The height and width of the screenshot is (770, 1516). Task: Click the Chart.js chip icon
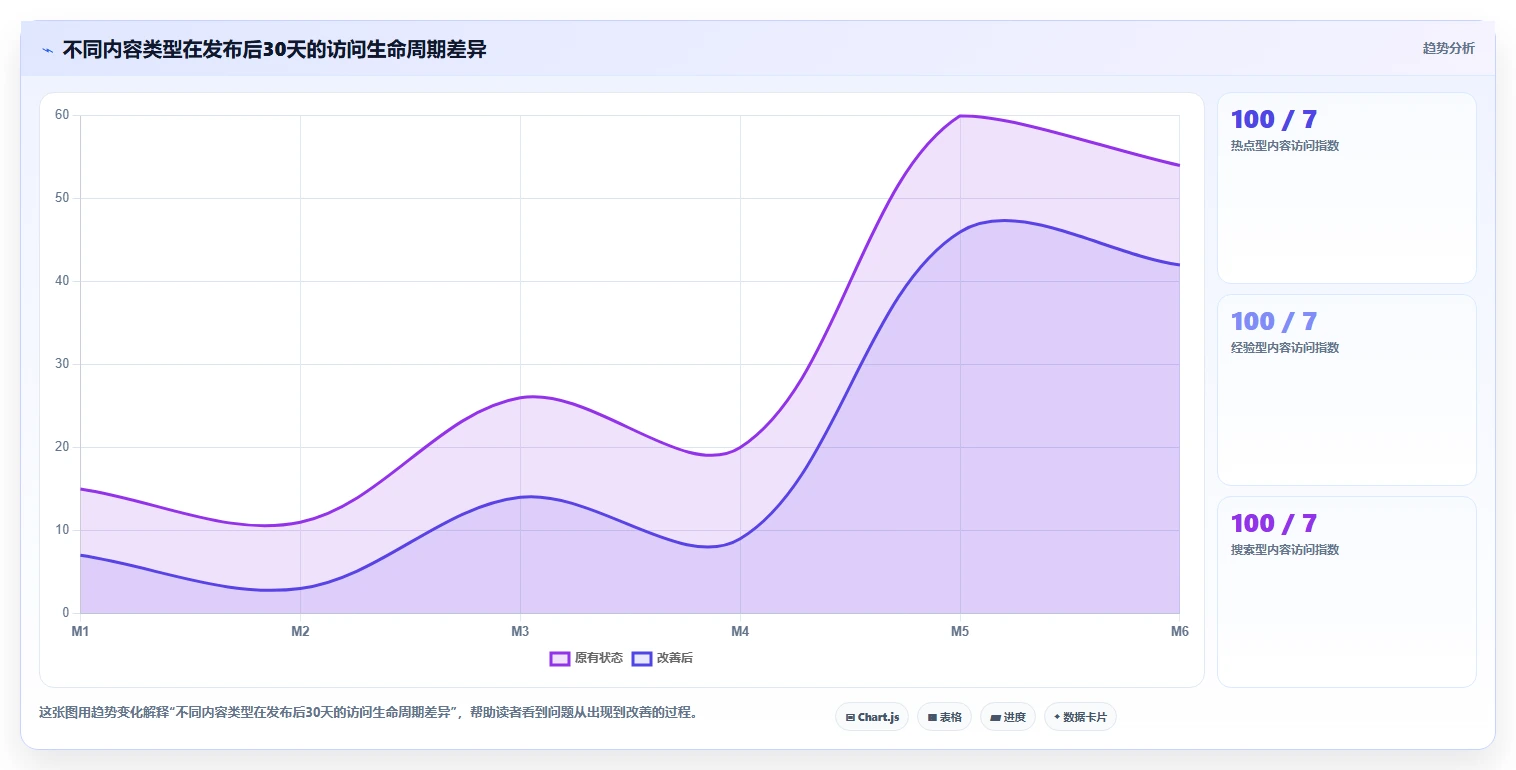850,717
